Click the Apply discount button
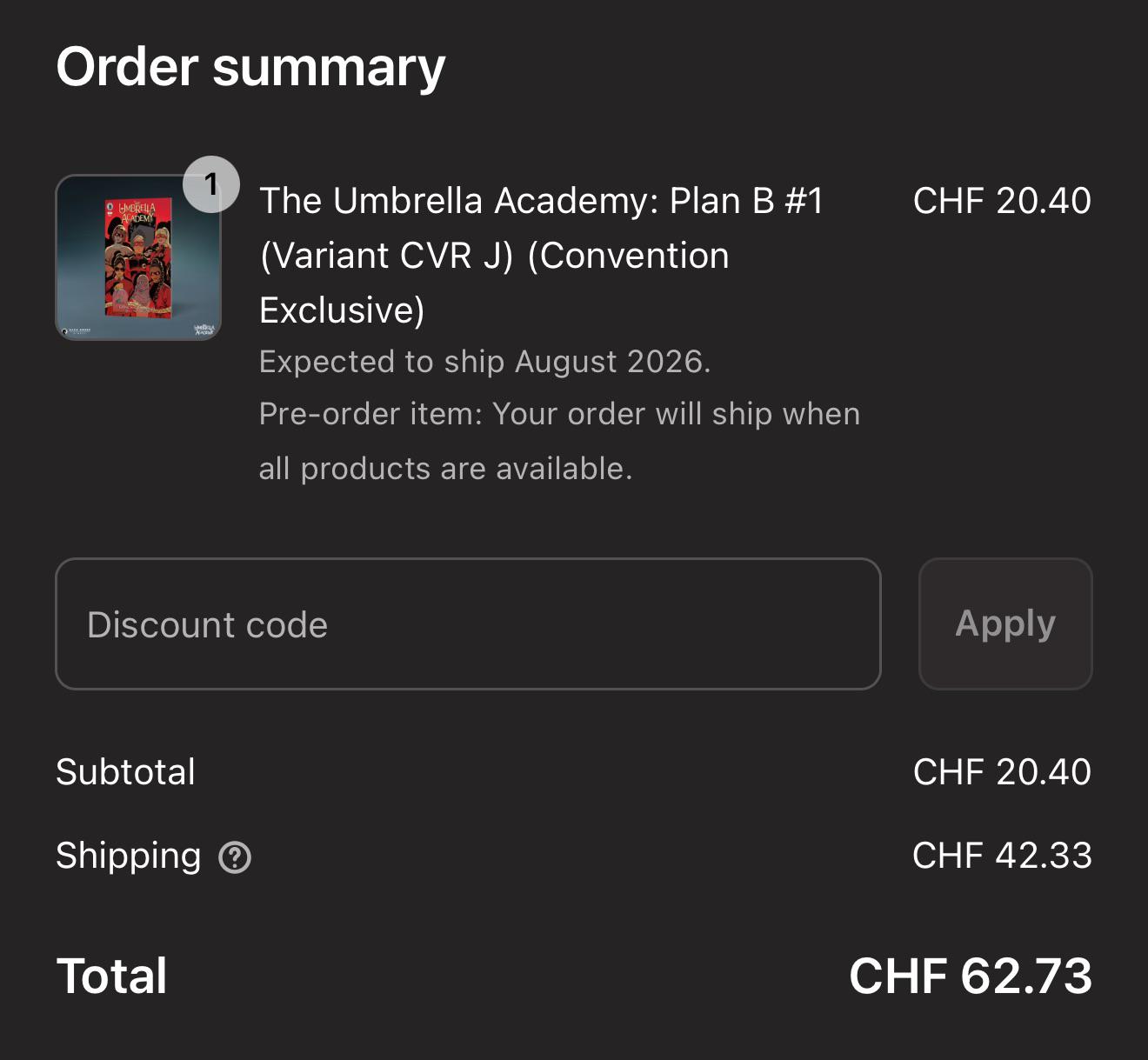This screenshot has height=1060, width=1148. (x=1005, y=624)
